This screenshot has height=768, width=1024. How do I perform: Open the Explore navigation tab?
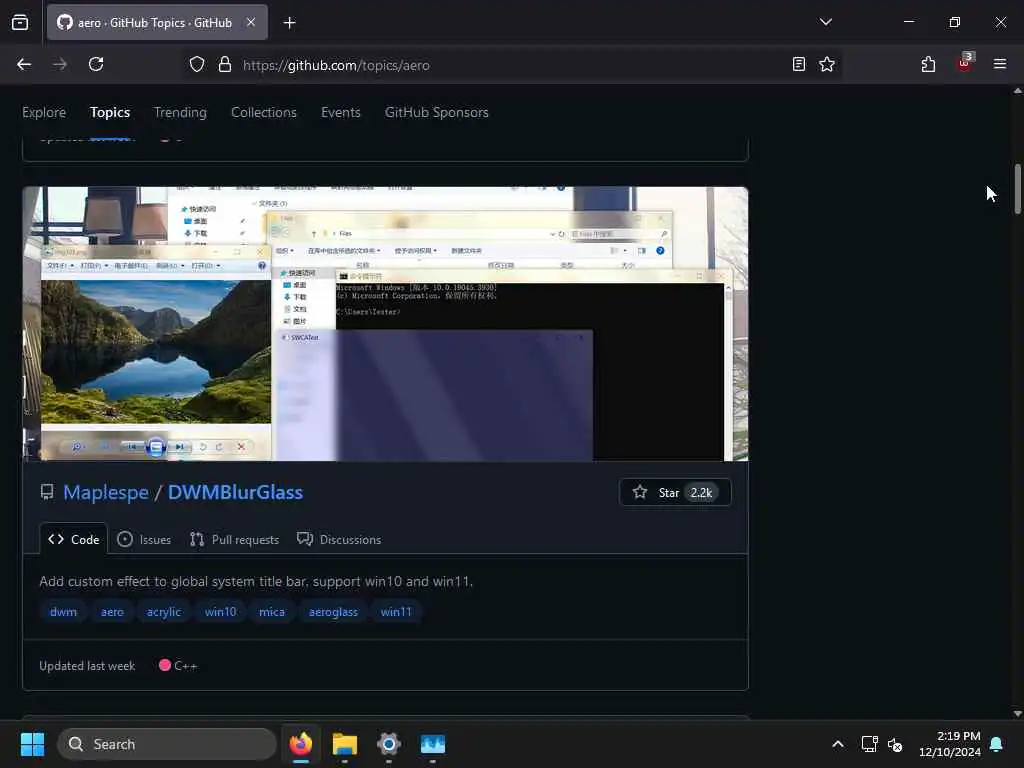point(44,112)
